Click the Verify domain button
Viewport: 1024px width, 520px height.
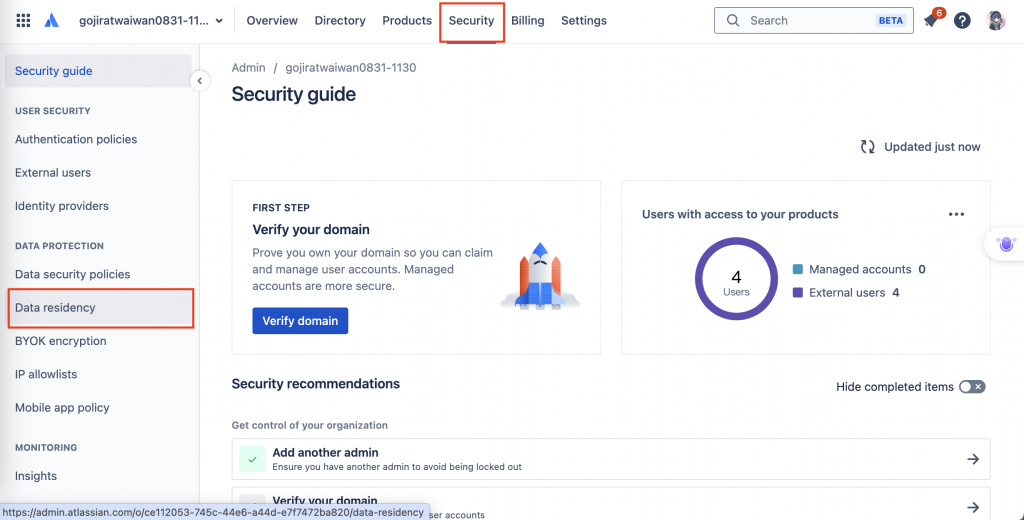coord(300,321)
